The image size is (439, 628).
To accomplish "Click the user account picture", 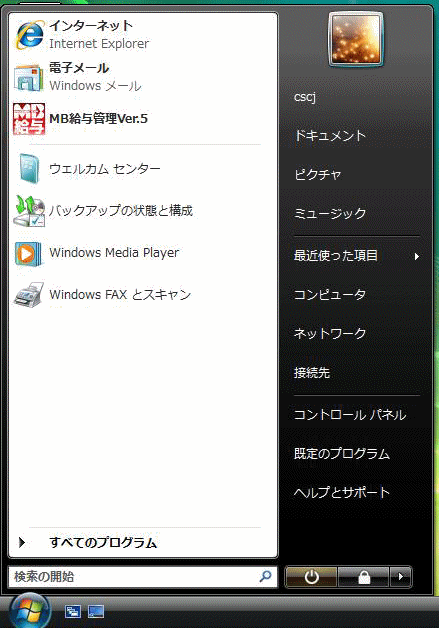I will pyautogui.click(x=356, y=39).
